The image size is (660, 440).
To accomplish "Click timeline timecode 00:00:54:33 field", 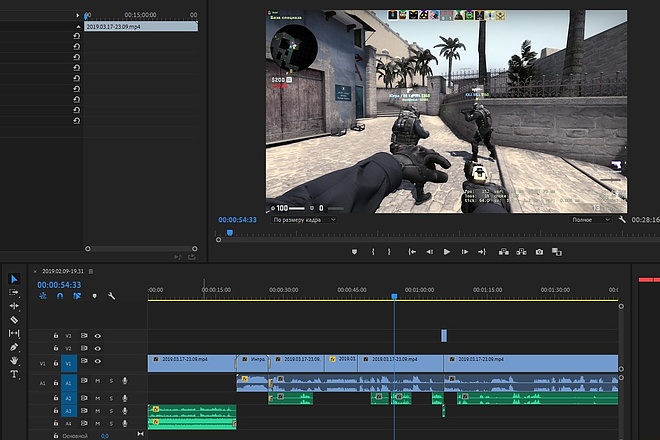I will [x=59, y=285].
